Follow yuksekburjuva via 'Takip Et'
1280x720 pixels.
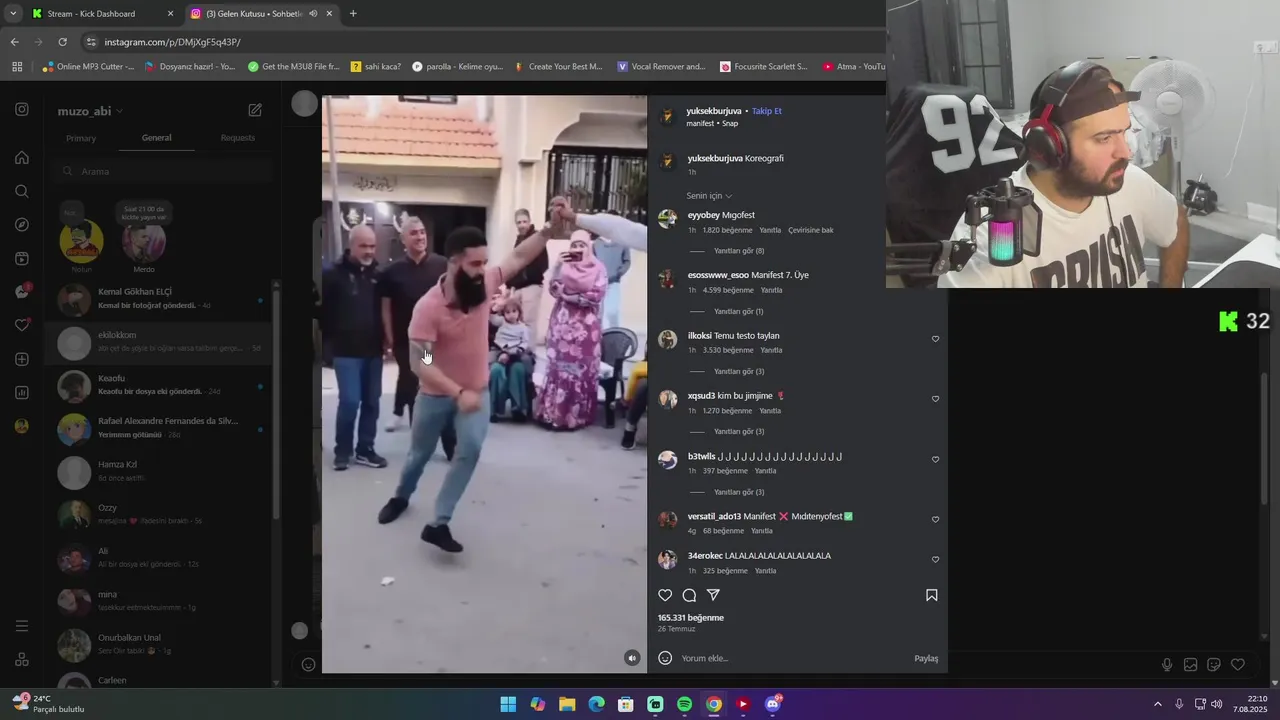click(x=767, y=111)
